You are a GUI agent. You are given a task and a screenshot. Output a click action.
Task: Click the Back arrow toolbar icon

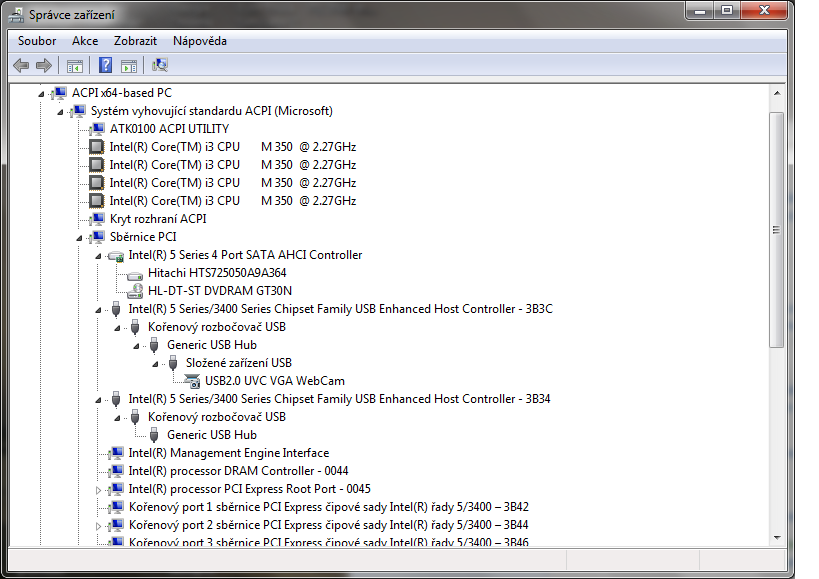click(21, 66)
